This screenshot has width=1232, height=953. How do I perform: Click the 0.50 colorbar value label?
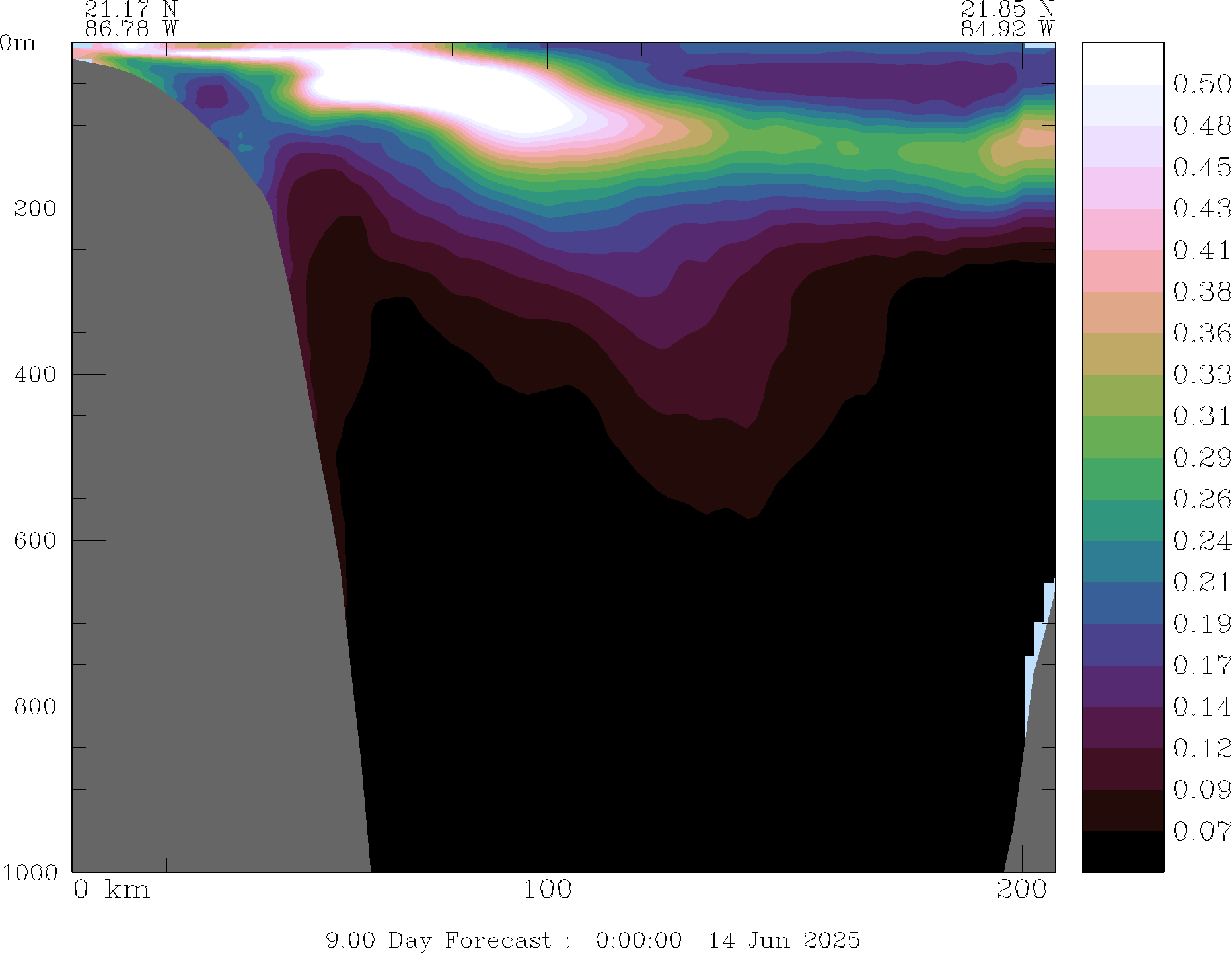1202,85
